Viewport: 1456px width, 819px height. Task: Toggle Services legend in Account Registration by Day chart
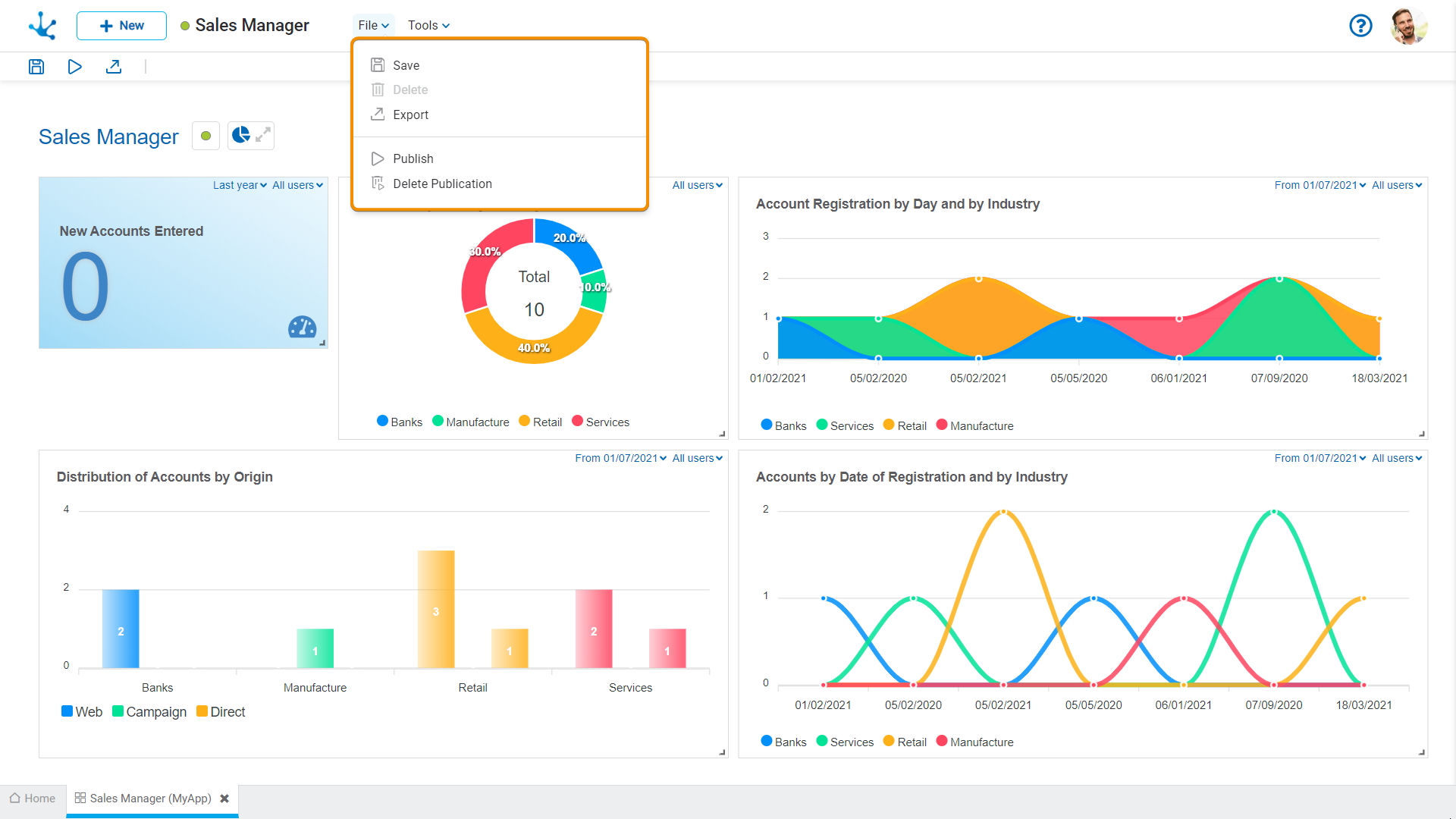845,425
